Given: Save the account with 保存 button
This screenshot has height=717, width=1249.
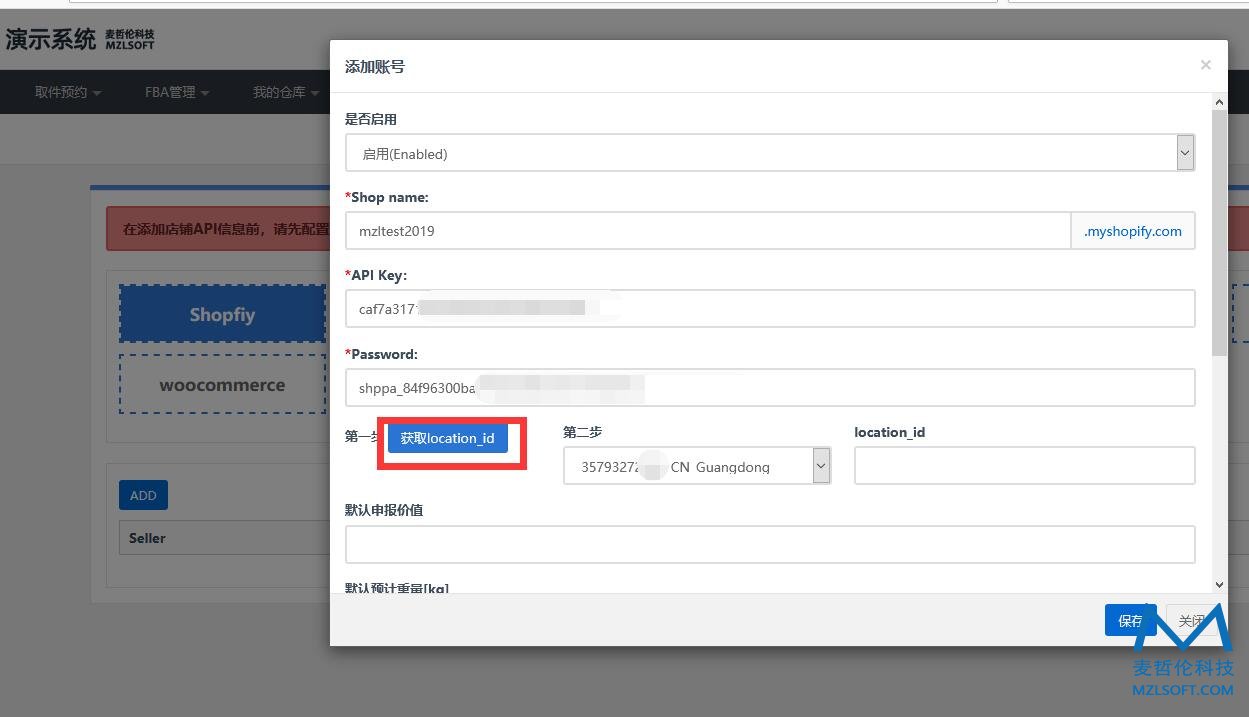Looking at the screenshot, I should pos(1130,620).
